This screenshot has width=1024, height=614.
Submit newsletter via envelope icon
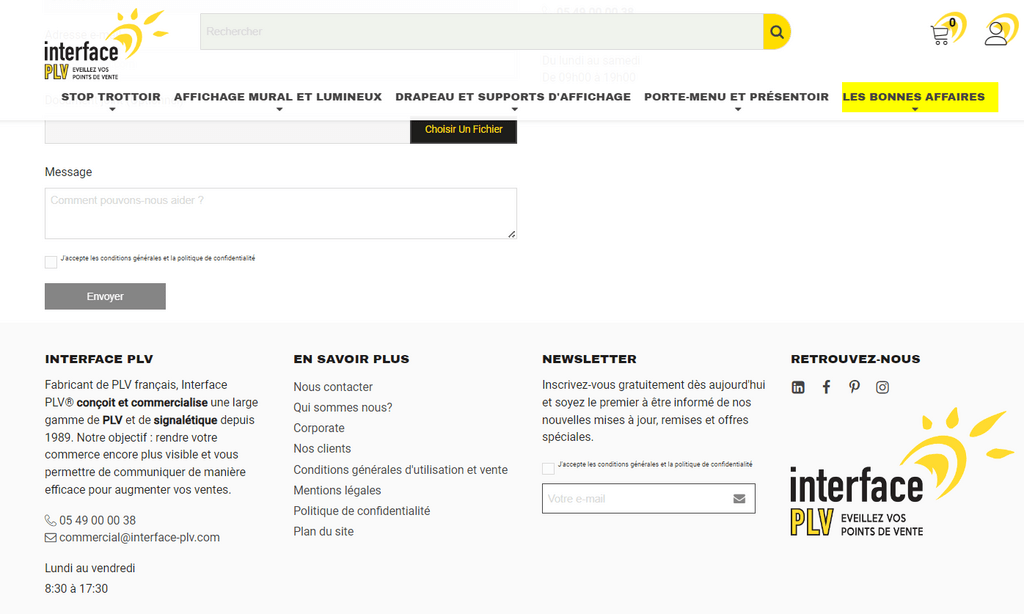739,498
